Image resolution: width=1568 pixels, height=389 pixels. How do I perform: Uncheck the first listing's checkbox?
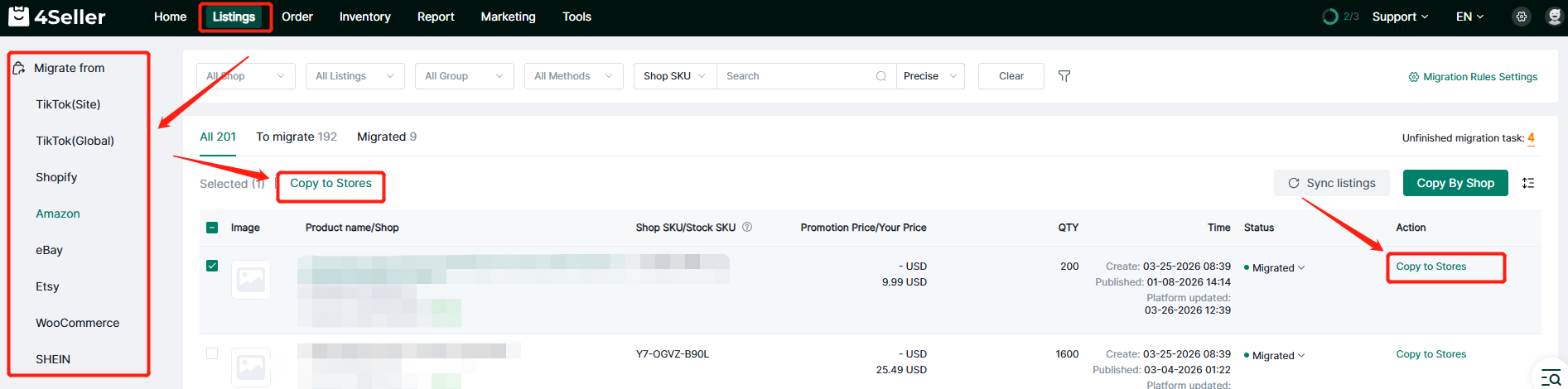pyautogui.click(x=212, y=266)
